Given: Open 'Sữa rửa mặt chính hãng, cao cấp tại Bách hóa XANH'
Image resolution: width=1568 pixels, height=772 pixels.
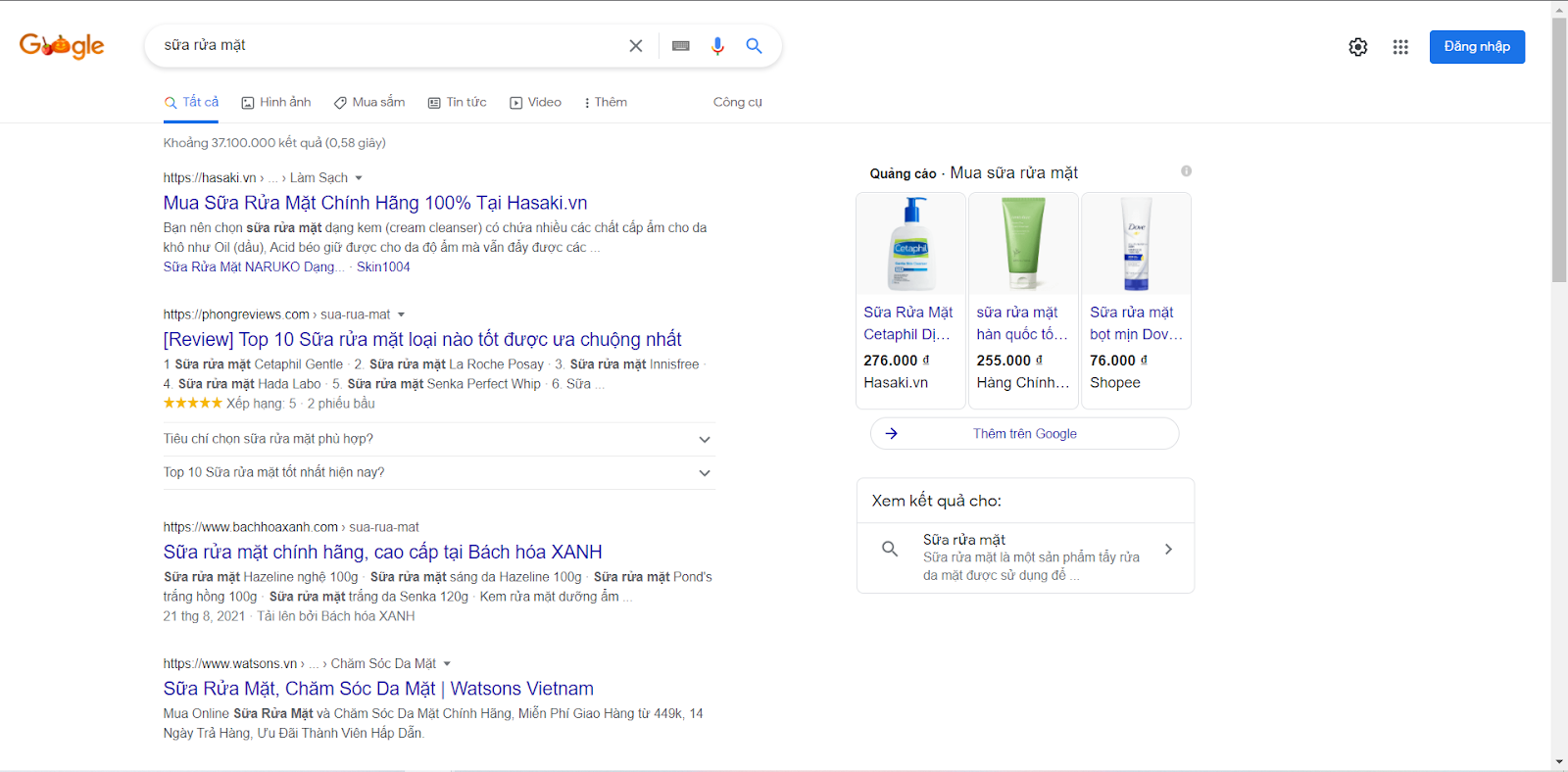Looking at the screenshot, I should click(382, 552).
